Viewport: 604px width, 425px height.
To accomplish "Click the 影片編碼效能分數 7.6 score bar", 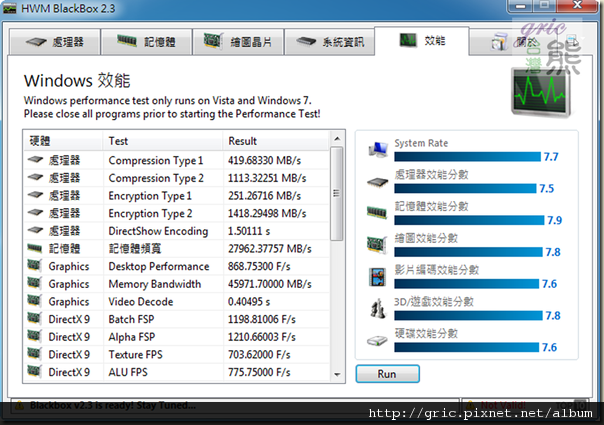I will [466, 284].
